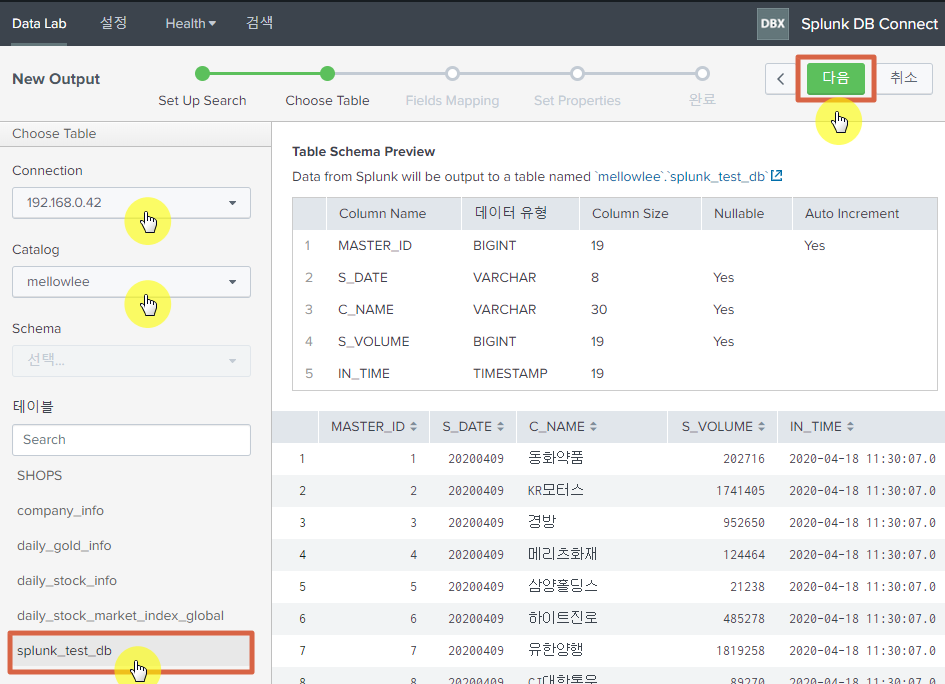Switch to the Data Lab tab
This screenshot has width=945, height=684.
(x=39, y=24)
